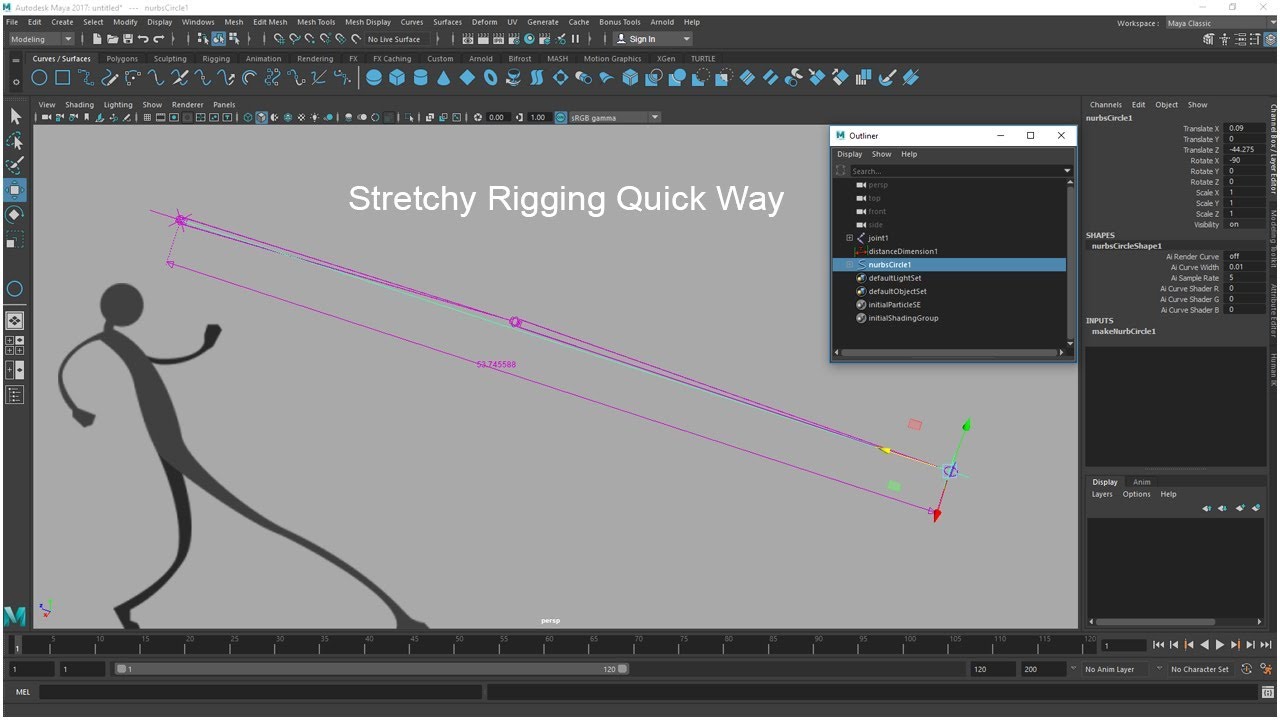The width and height of the screenshot is (1280, 720).
Task: Click the Undo arrow icon
Action: pyautogui.click(x=143, y=39)
